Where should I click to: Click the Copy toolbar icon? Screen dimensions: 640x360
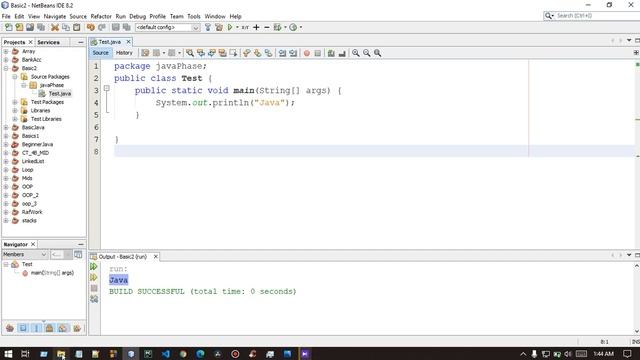[x=66, y=27]
